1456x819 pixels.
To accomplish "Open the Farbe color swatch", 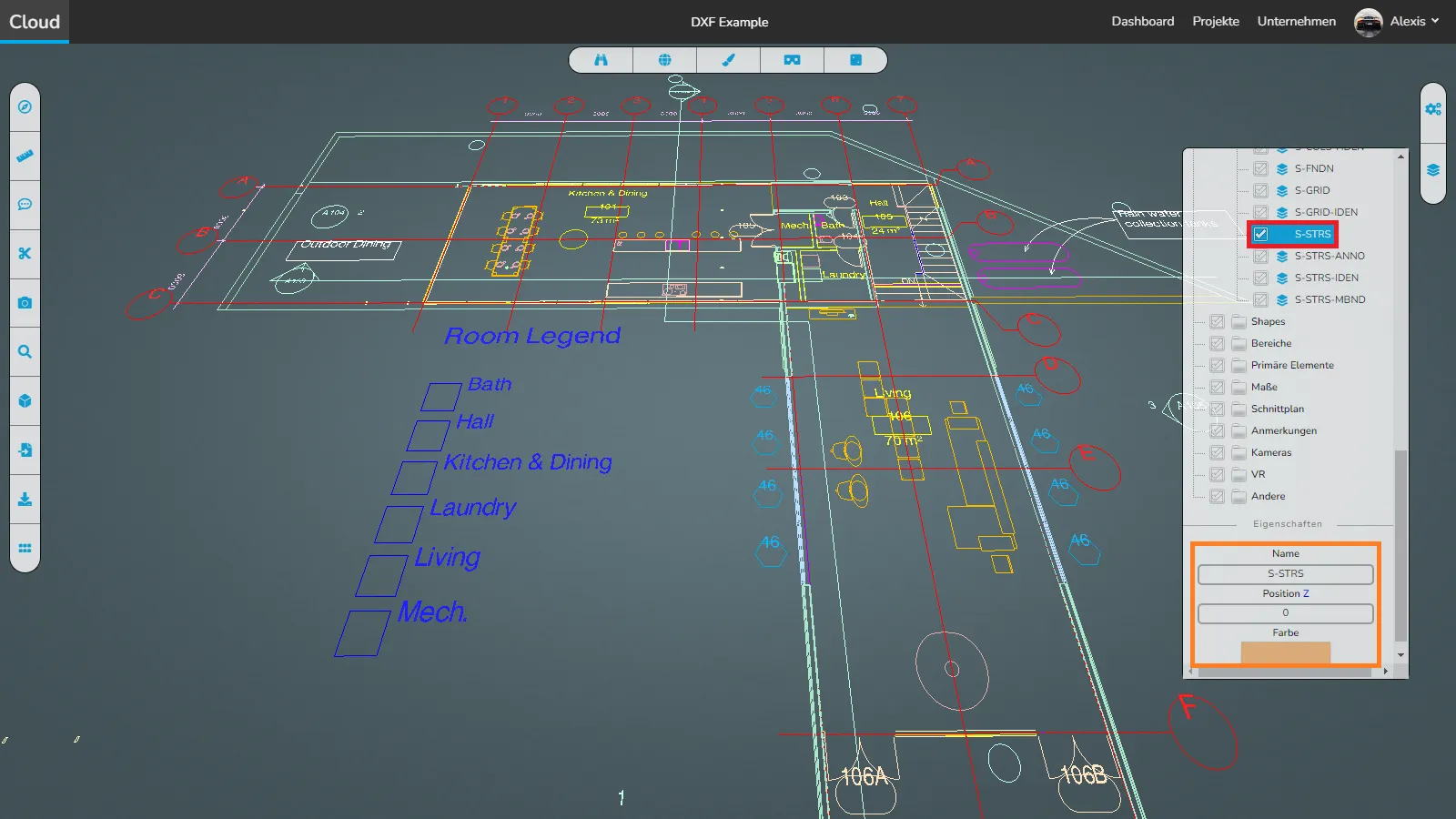I will pyautogui.click(x=1285, y=652).
